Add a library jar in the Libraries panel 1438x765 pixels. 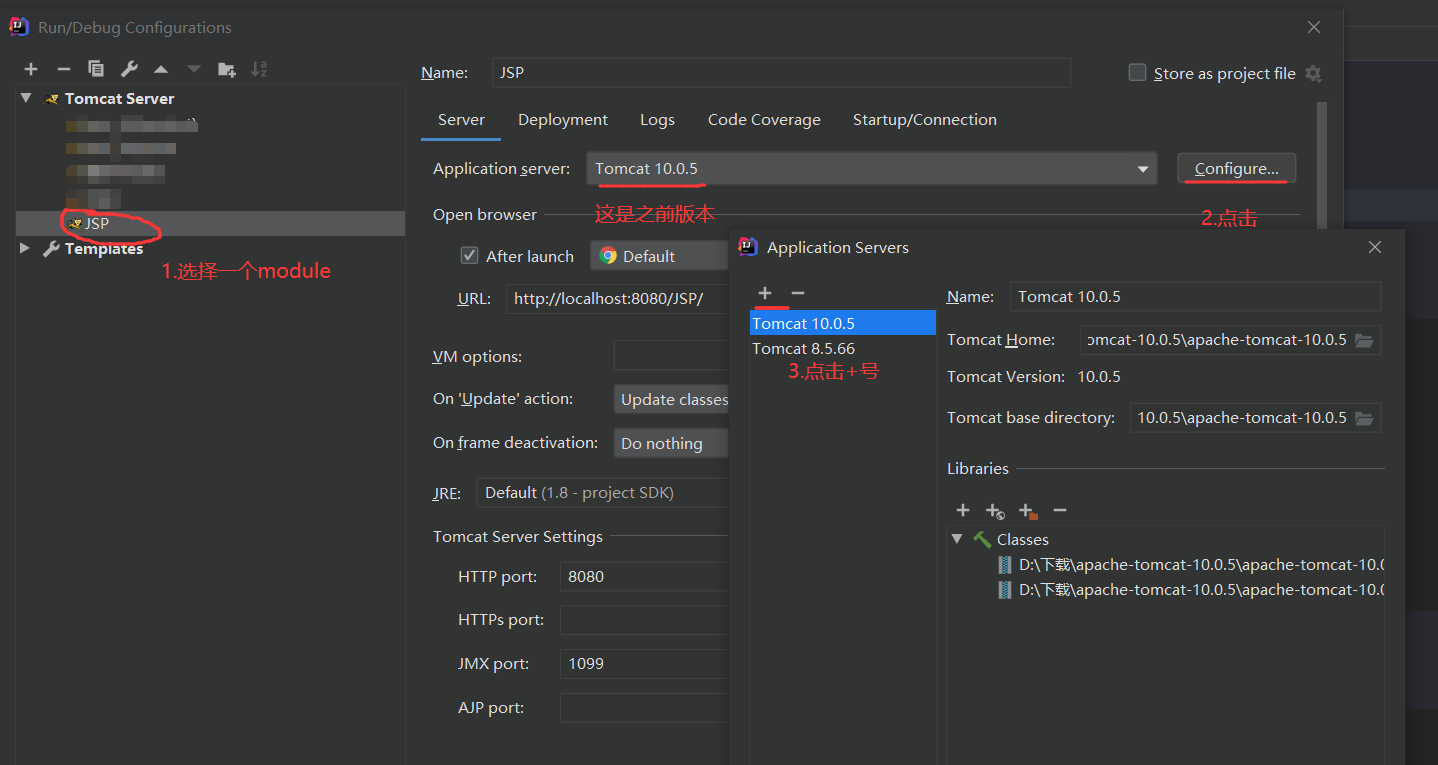pyautogui.click(x=962, y=510)
